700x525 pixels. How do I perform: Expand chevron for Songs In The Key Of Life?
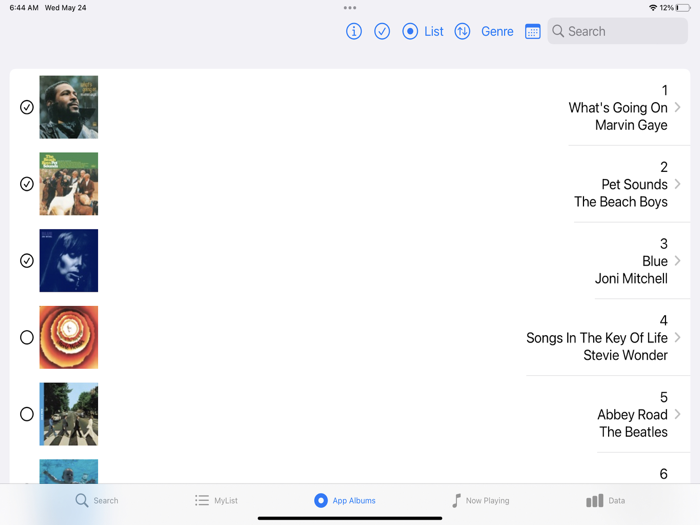[678, 338]
